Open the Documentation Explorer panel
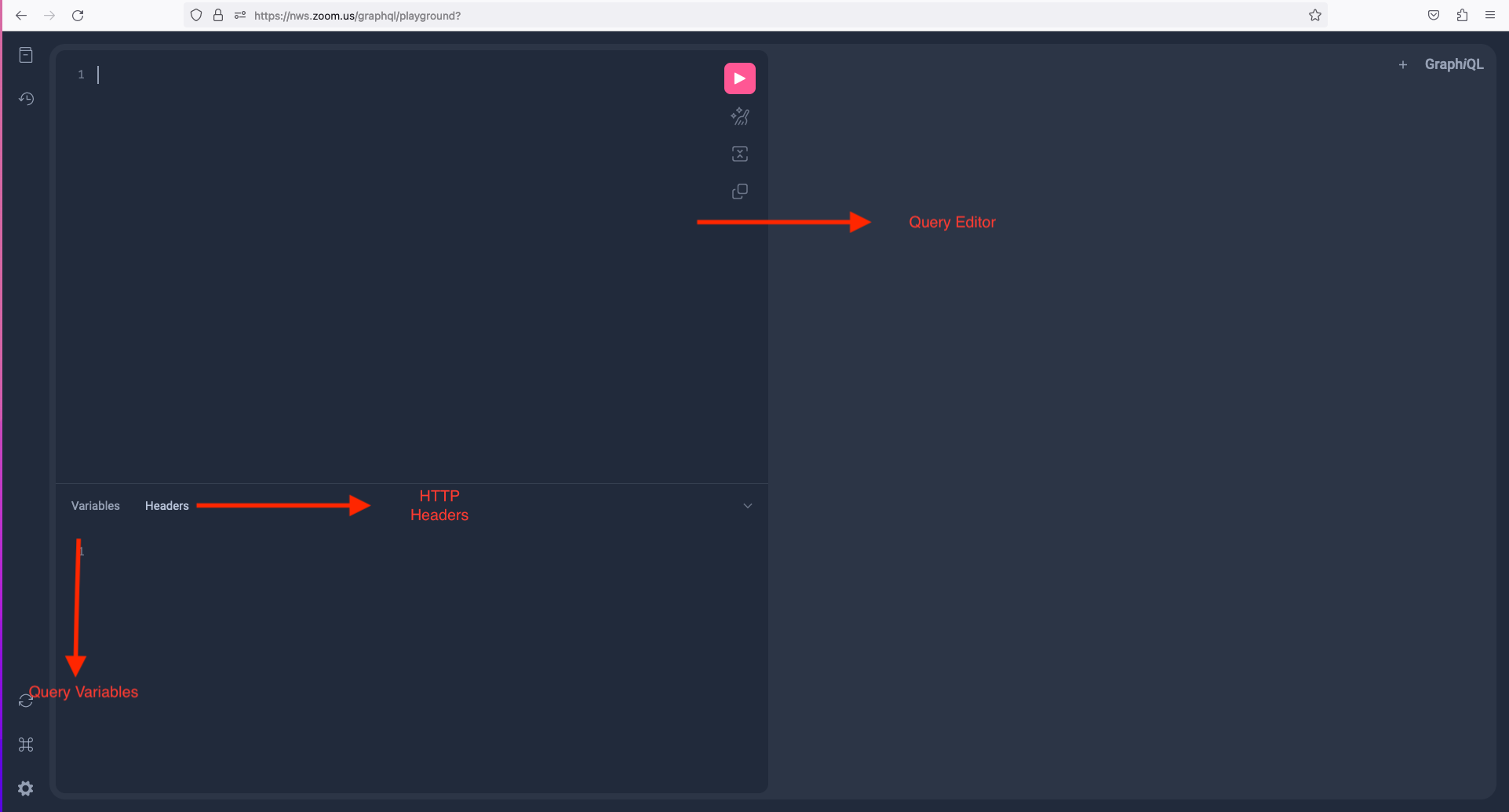The width and height of the screenshot is (1509, 812). click(x=26, y=55)
